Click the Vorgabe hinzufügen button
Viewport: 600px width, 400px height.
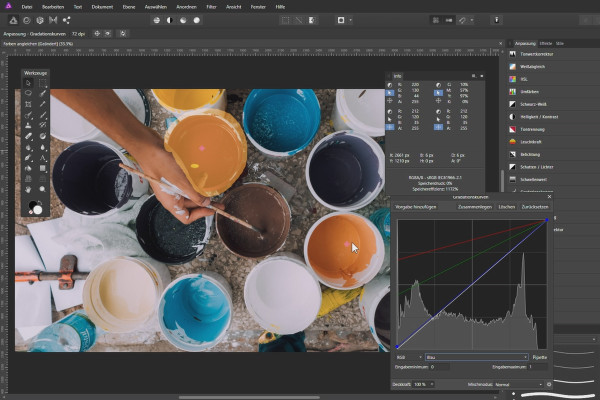[416, 207]
